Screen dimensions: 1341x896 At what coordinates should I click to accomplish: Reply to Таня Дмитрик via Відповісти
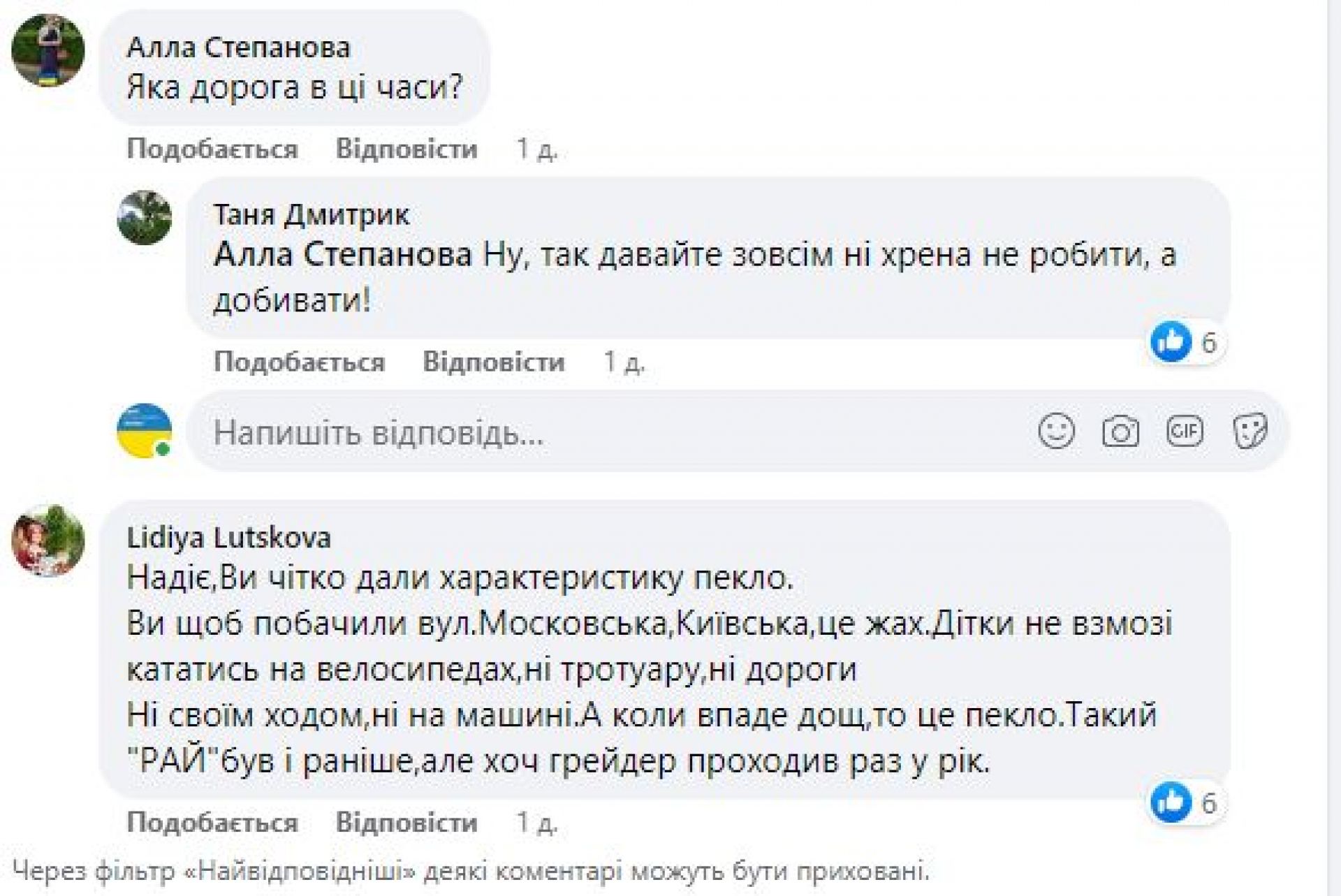click(x=494, y=362)
